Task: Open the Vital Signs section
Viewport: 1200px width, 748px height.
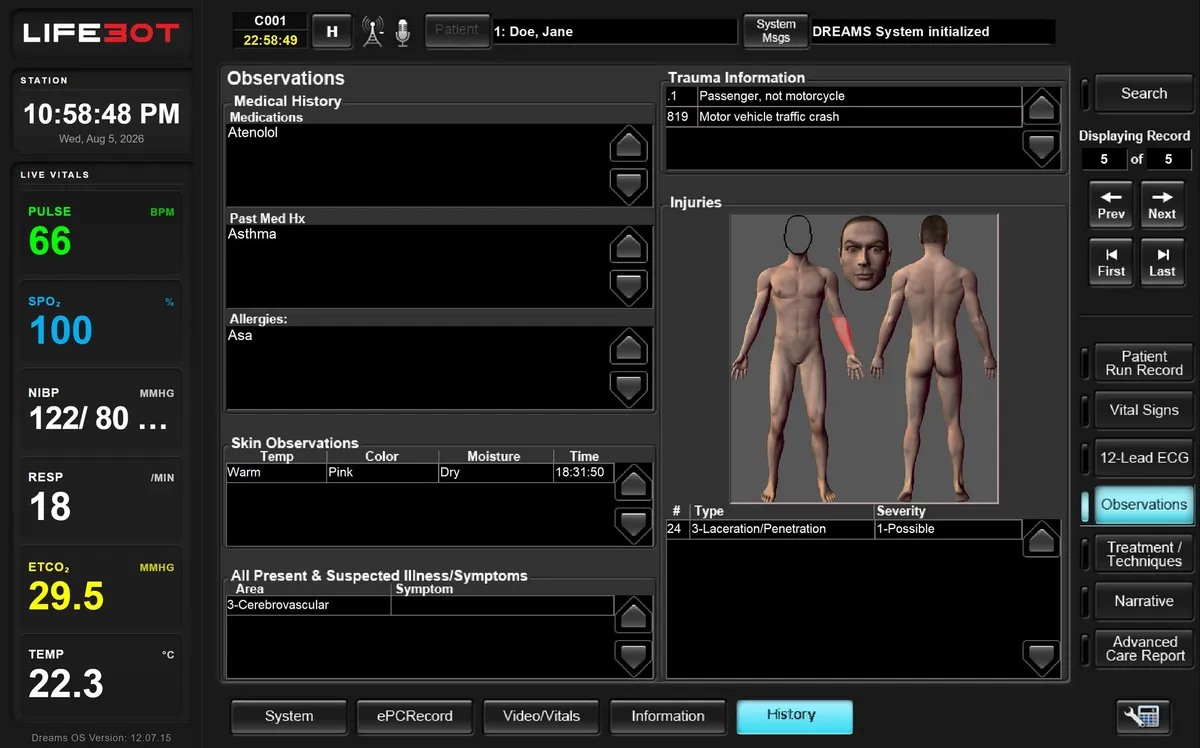Action: coord(1144,410)
